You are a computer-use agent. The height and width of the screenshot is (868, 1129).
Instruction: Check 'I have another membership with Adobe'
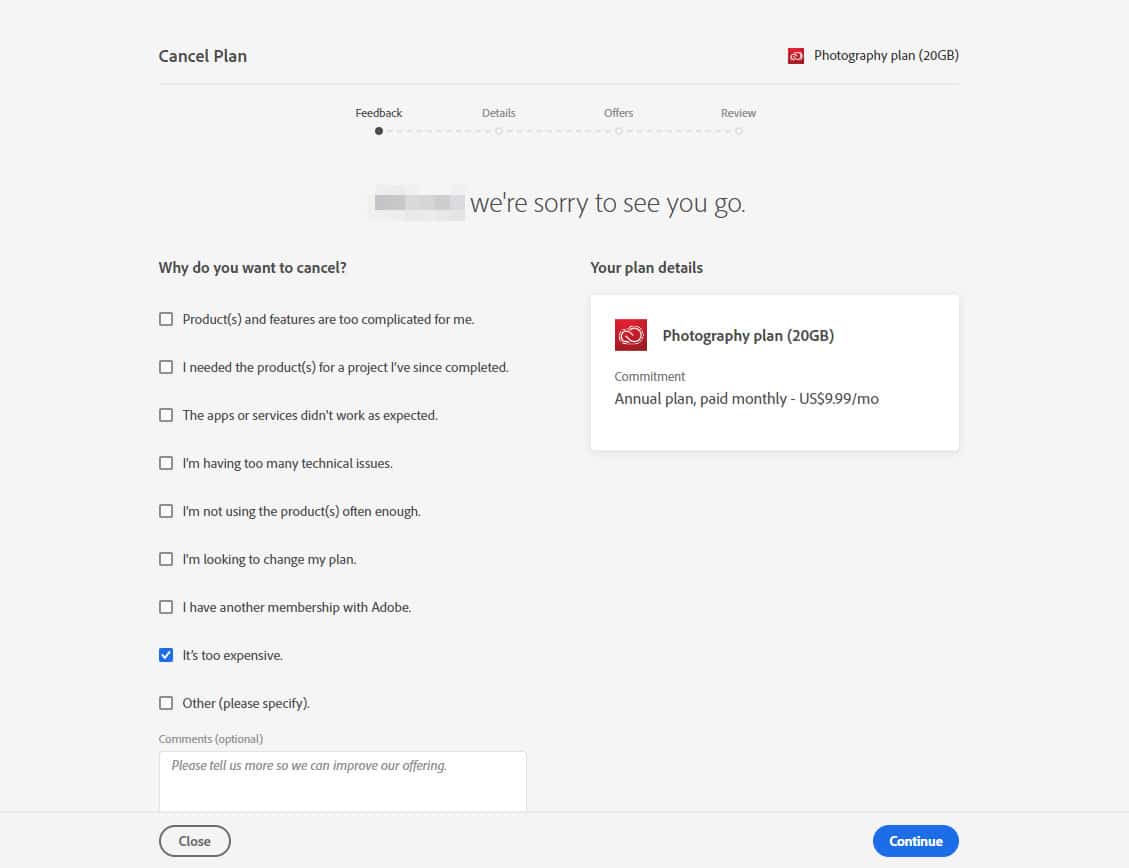[166, 607]
